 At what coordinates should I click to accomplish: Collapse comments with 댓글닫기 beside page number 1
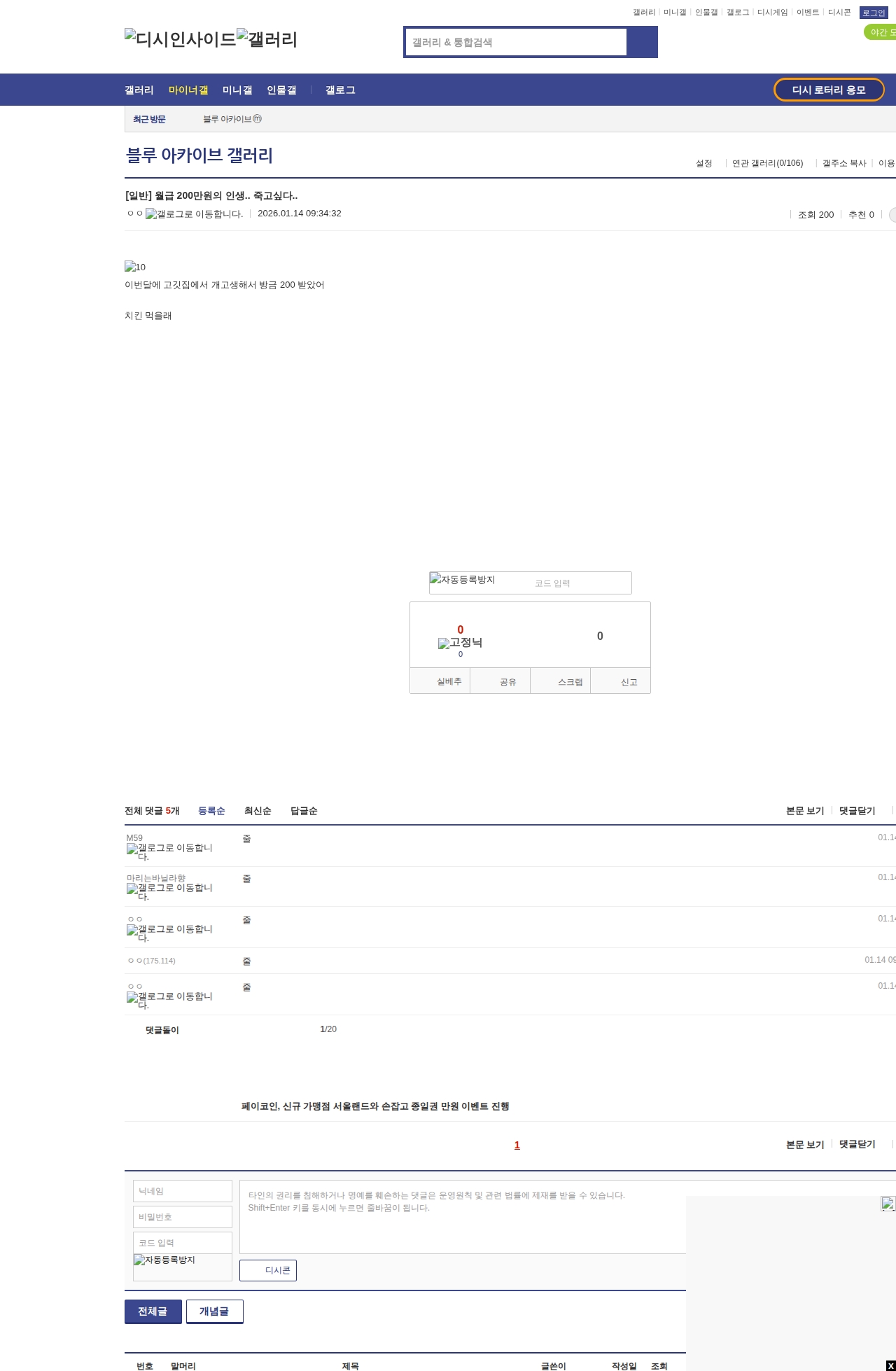pyautogui.click(x=857, y=1144)
